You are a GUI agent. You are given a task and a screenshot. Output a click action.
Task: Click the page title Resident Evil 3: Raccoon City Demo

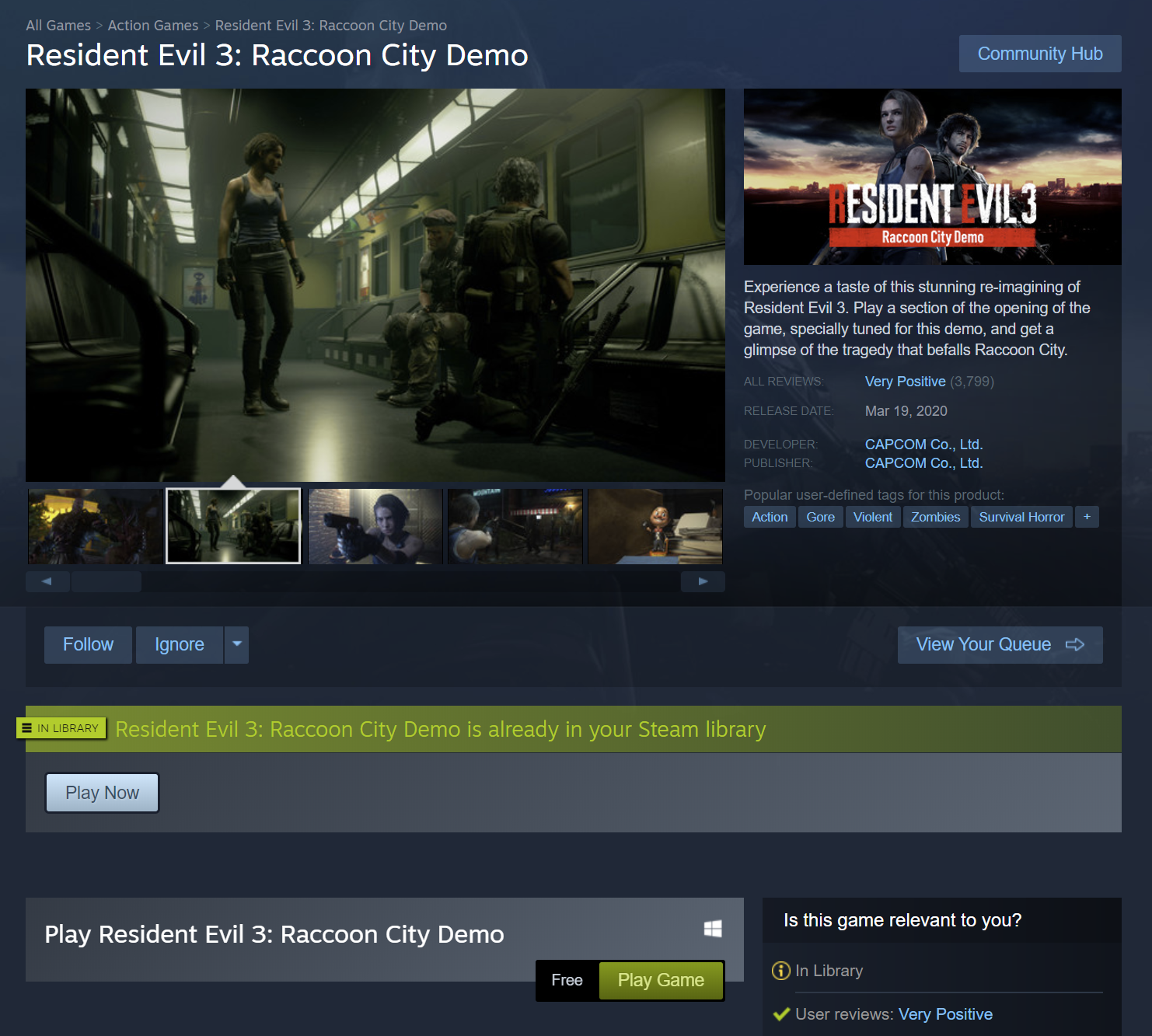[x=278, y=56]
